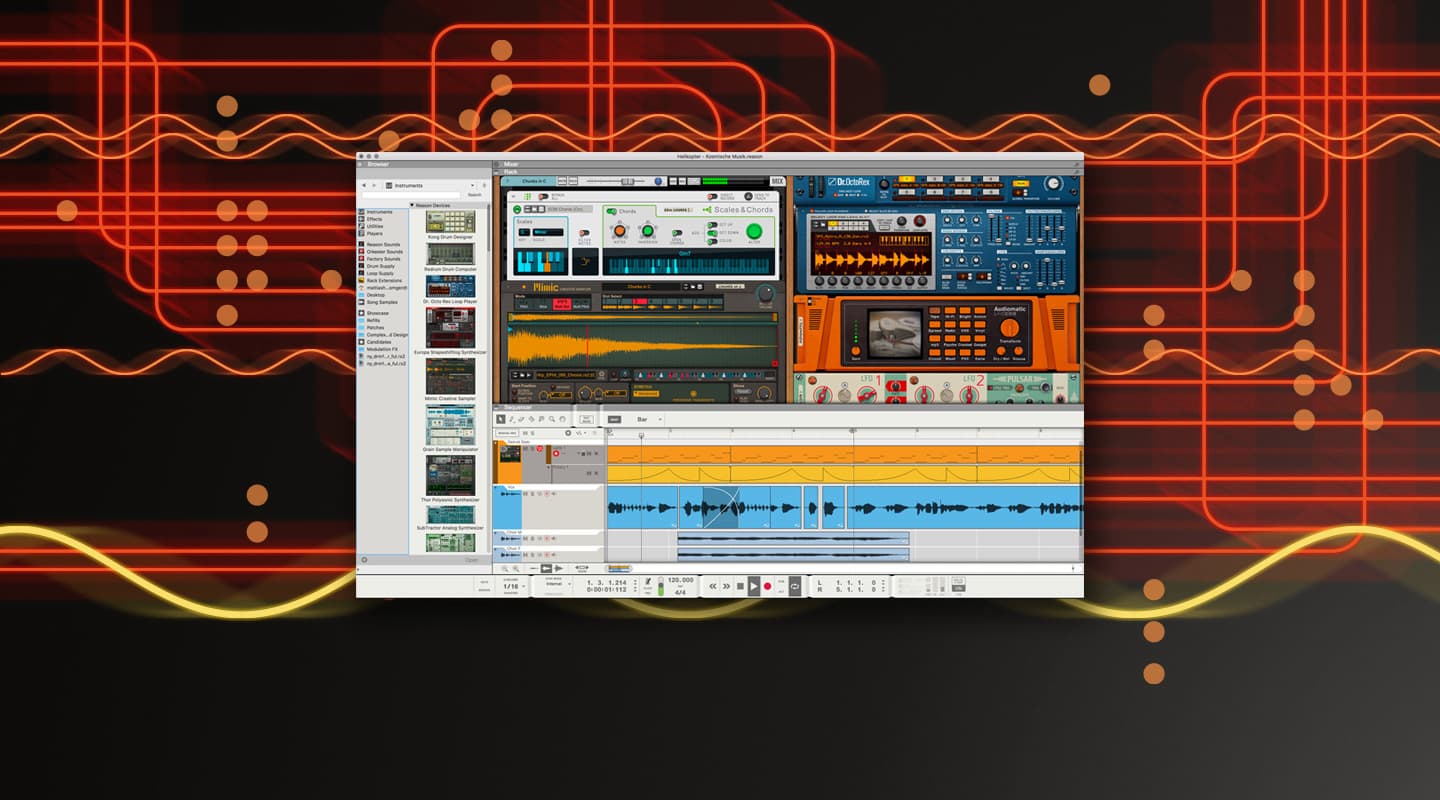
Task: Click the Search button in Browser
Action: click(x=475, y=195)
